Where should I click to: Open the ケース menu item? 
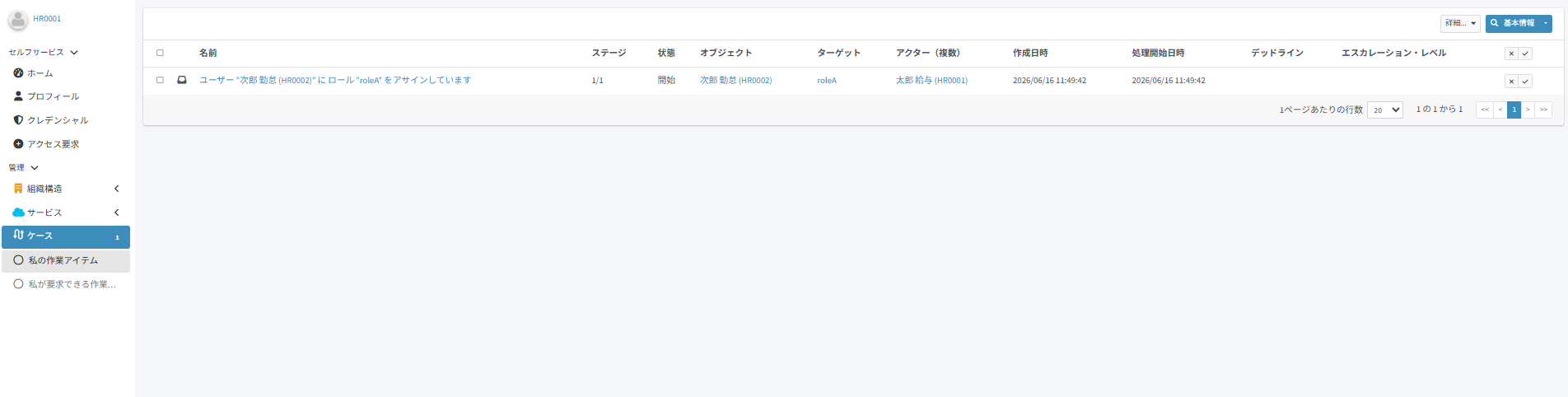click(66, 236)
